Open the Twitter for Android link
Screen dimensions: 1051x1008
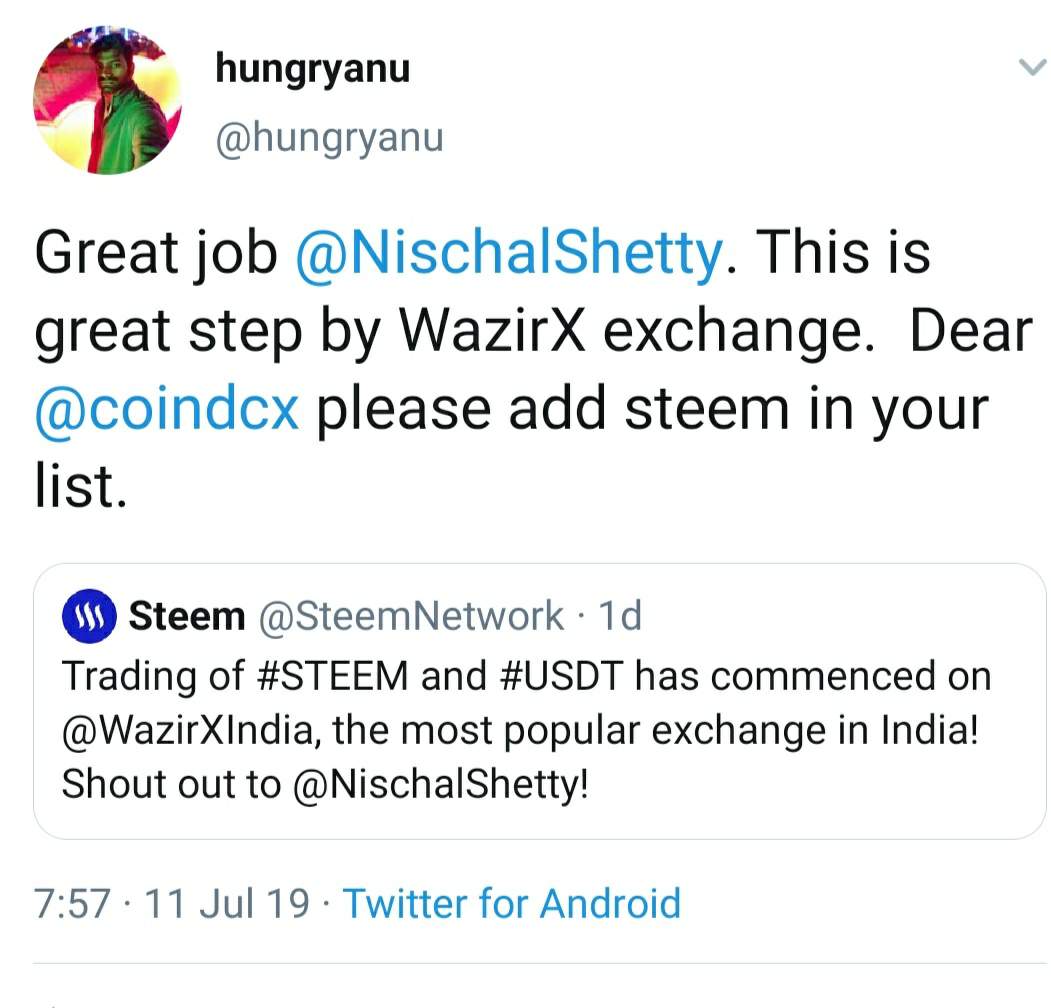[511, 904]
